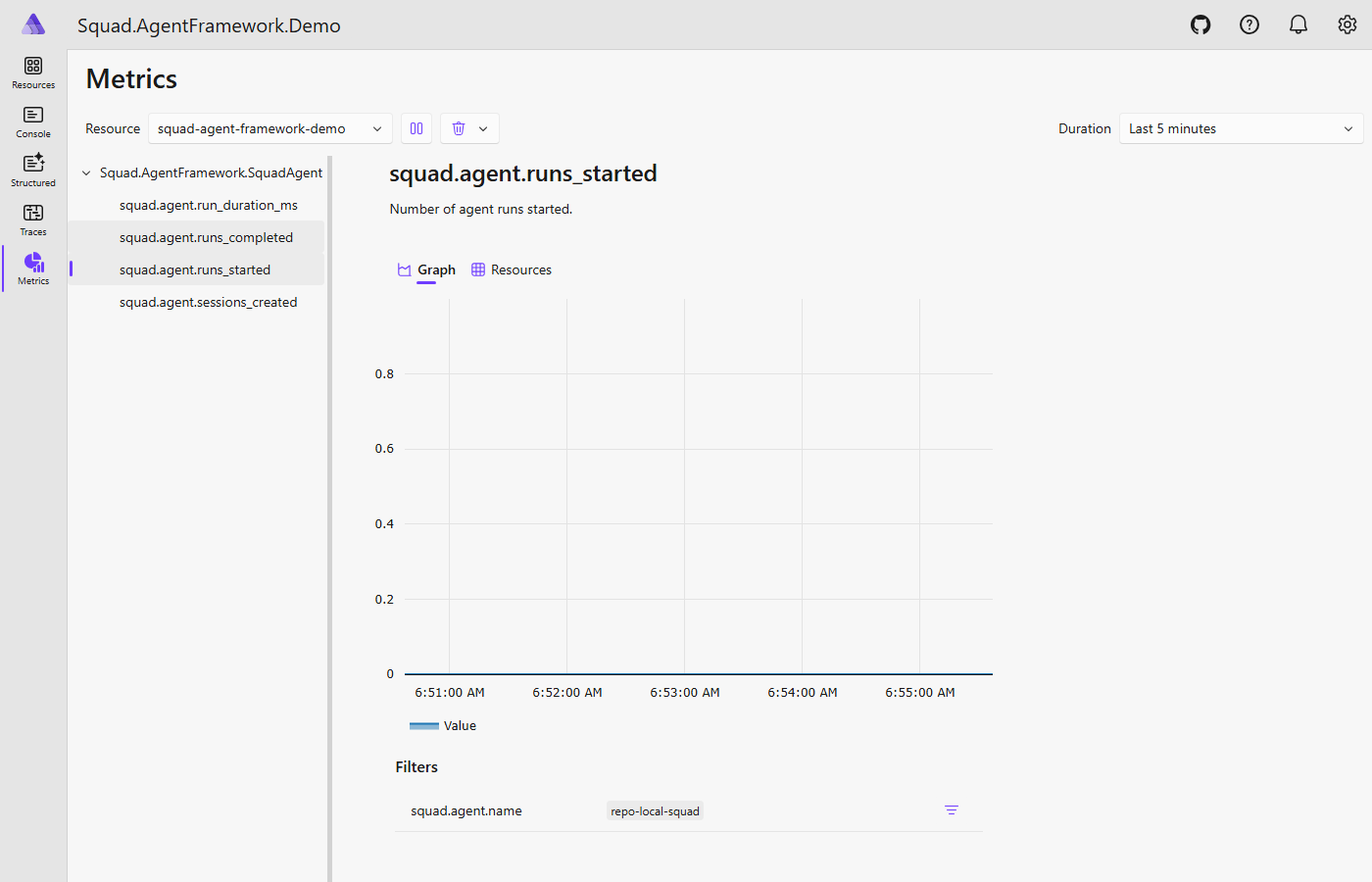
Task: Click the squad.agent.runs_started chart heading
Action: 523,173
